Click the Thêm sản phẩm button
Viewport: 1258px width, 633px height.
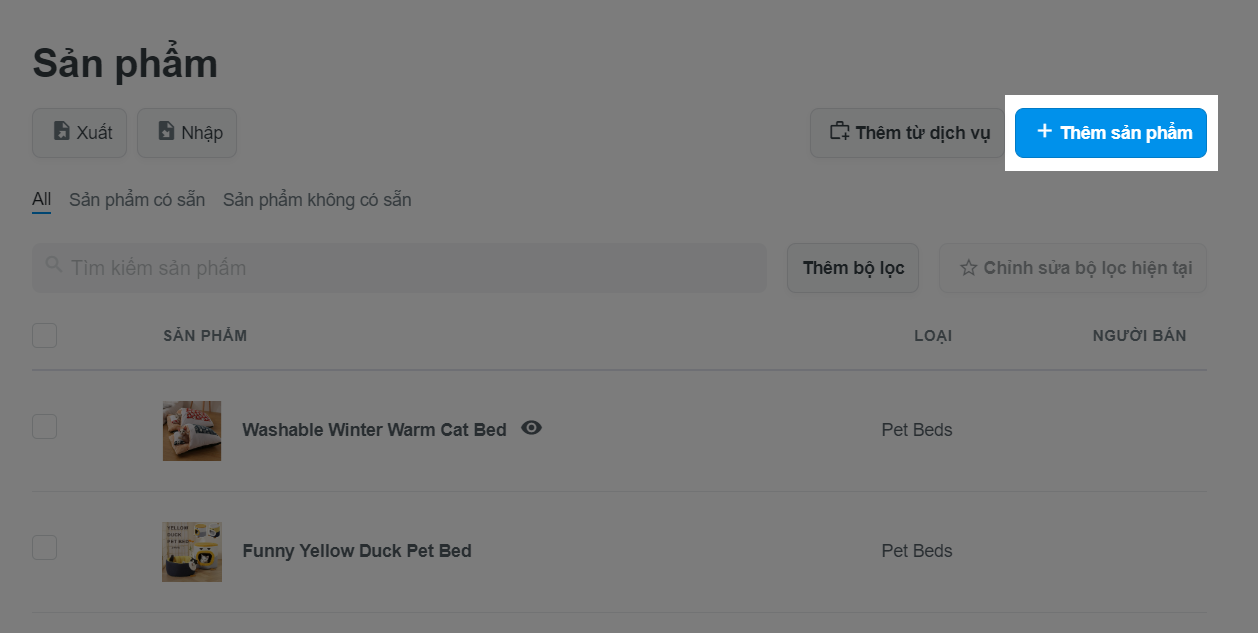[1111, 132]
